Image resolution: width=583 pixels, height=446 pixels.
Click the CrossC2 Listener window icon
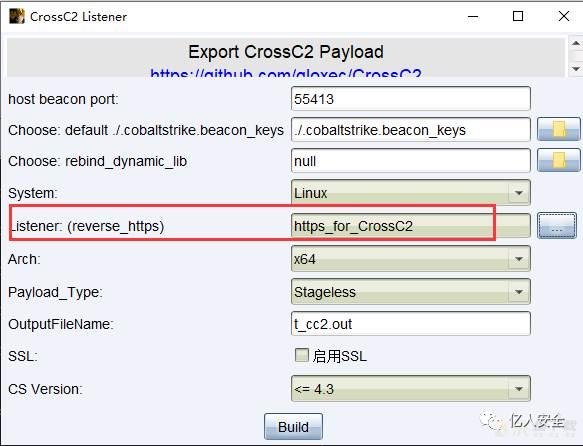pyautogui.click(x=17, y=16)
